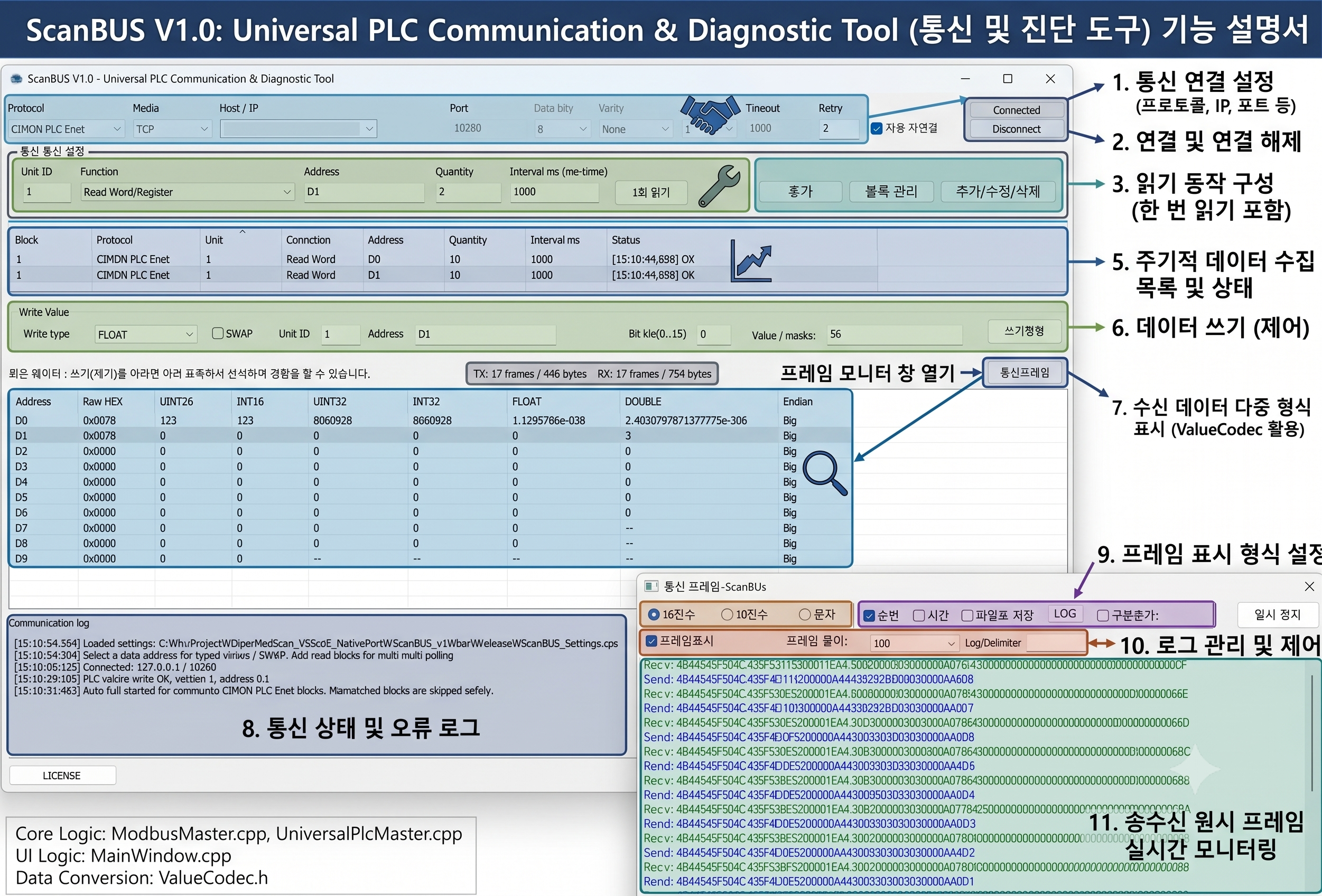Viewport: 1322px width, 896px height.
Task: Click the 홍가 button
Action: pos(800,192)
